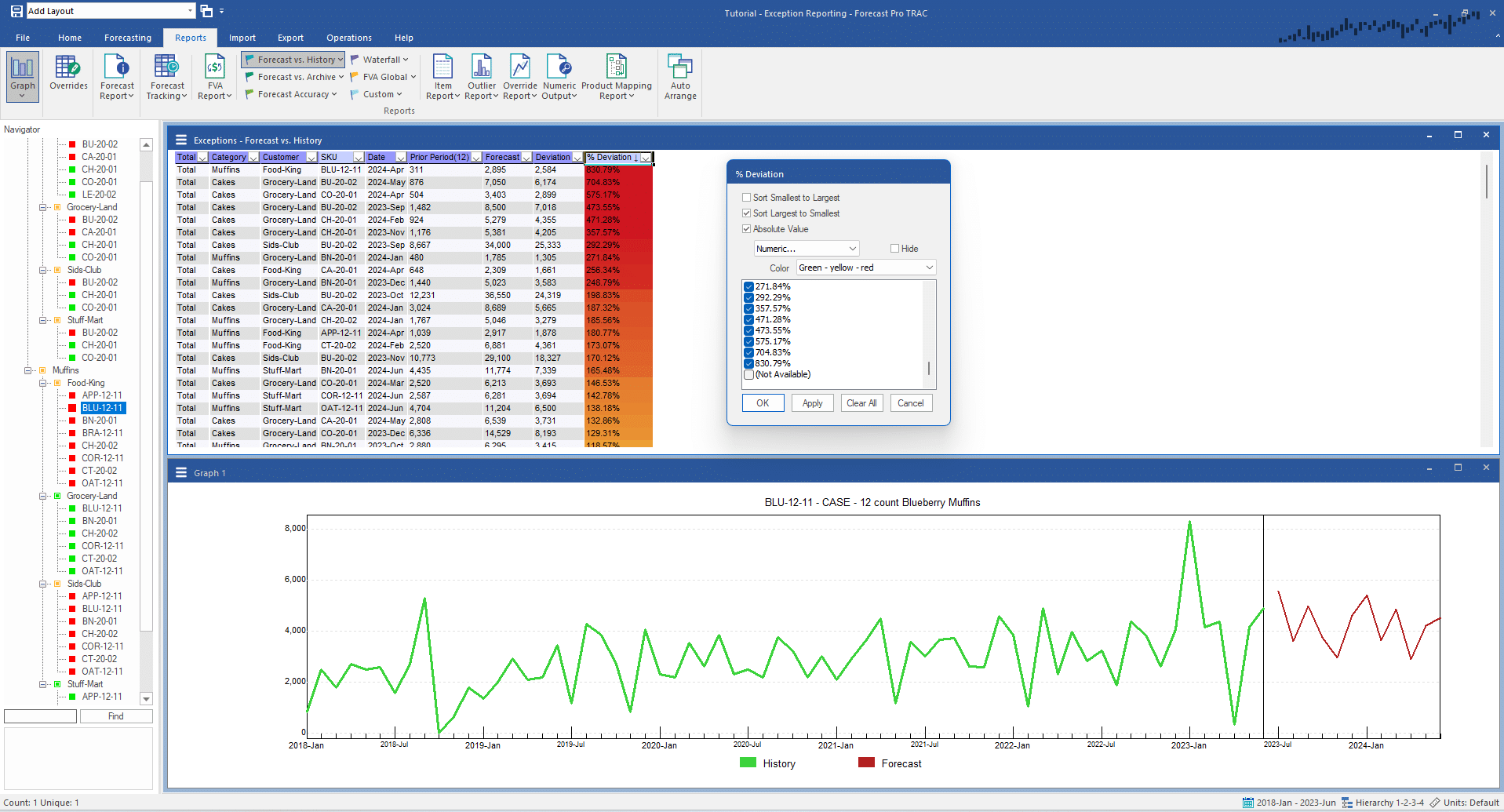Open the Import ribbon tab
Viewport: 1504px width, 812px height.
coord(242,37)
